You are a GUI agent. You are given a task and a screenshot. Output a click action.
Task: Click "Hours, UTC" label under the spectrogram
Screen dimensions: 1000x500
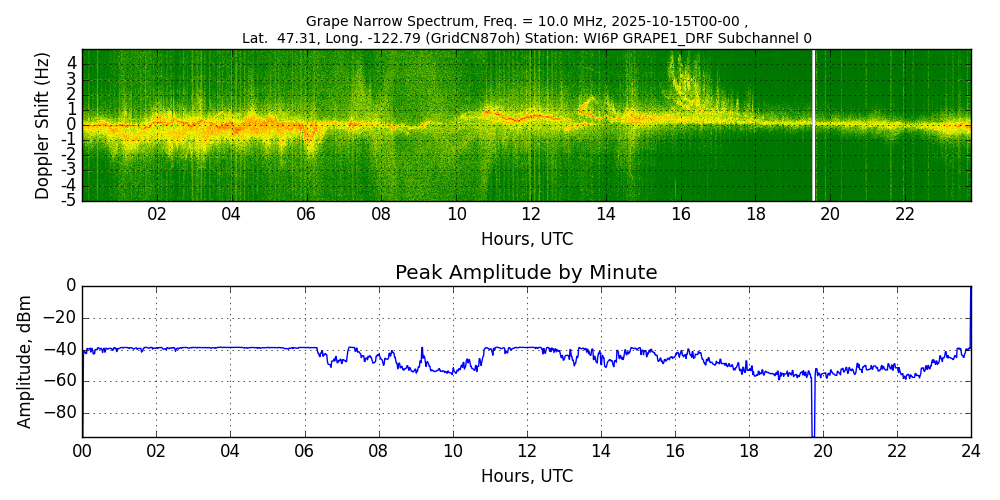point(526,240)
